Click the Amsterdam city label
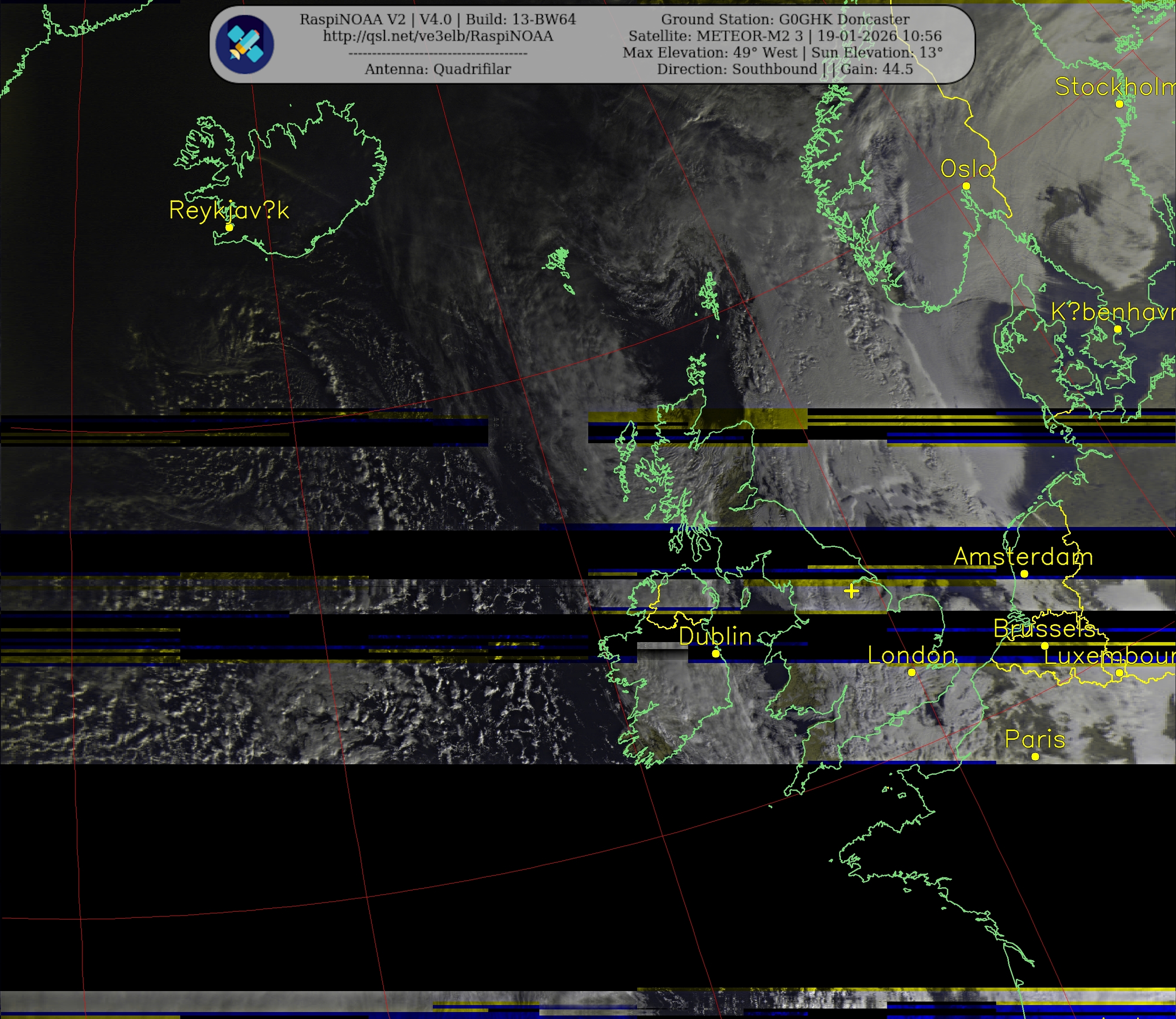 point(1022,556)
